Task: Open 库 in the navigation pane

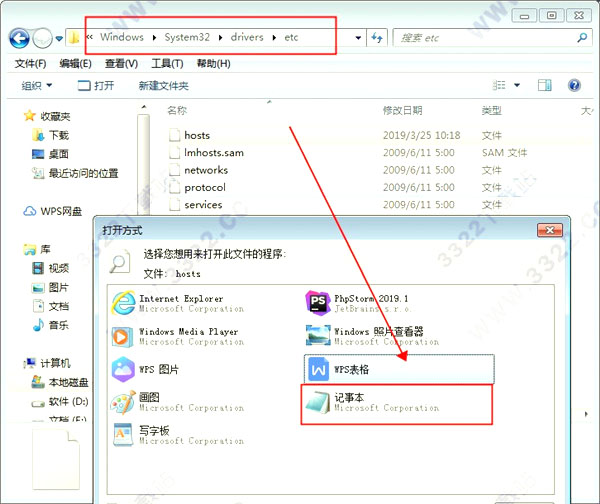Action: 37,249
